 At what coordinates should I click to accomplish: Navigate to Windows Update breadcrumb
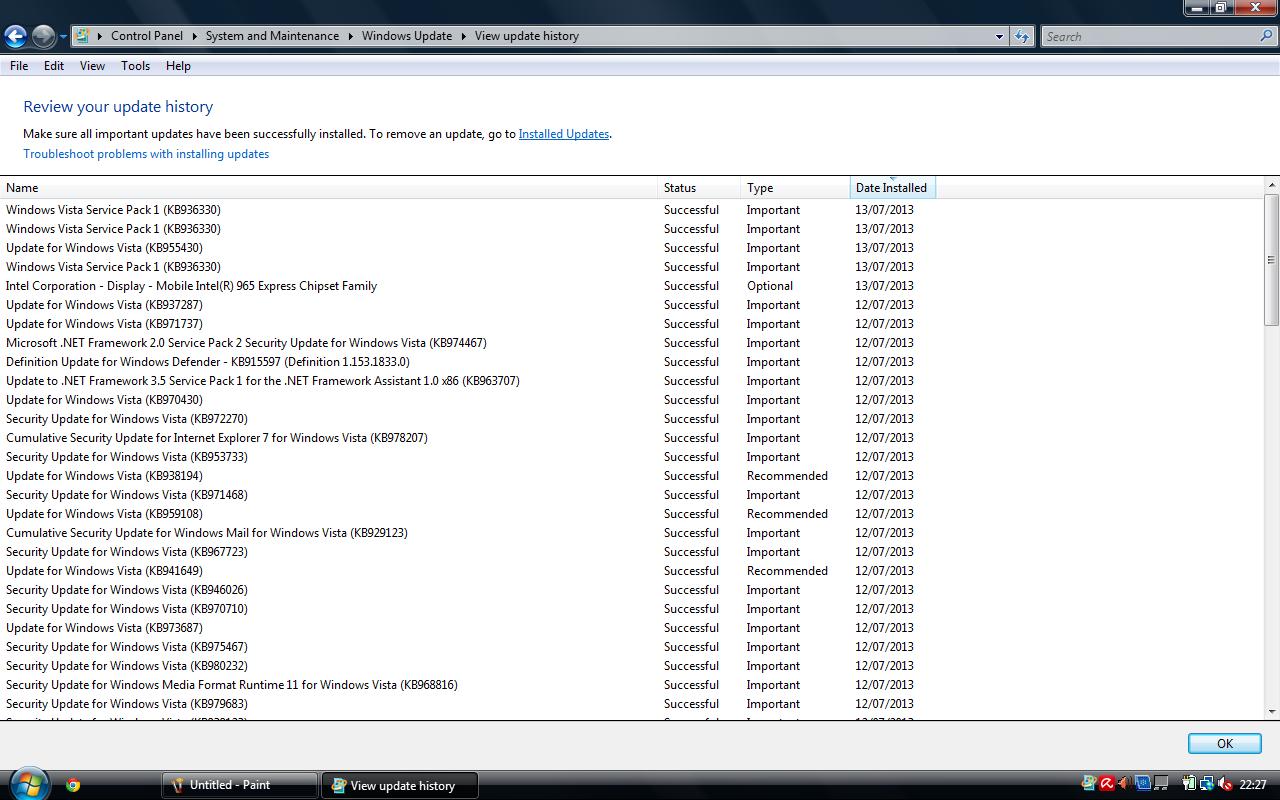click(407, 36)
